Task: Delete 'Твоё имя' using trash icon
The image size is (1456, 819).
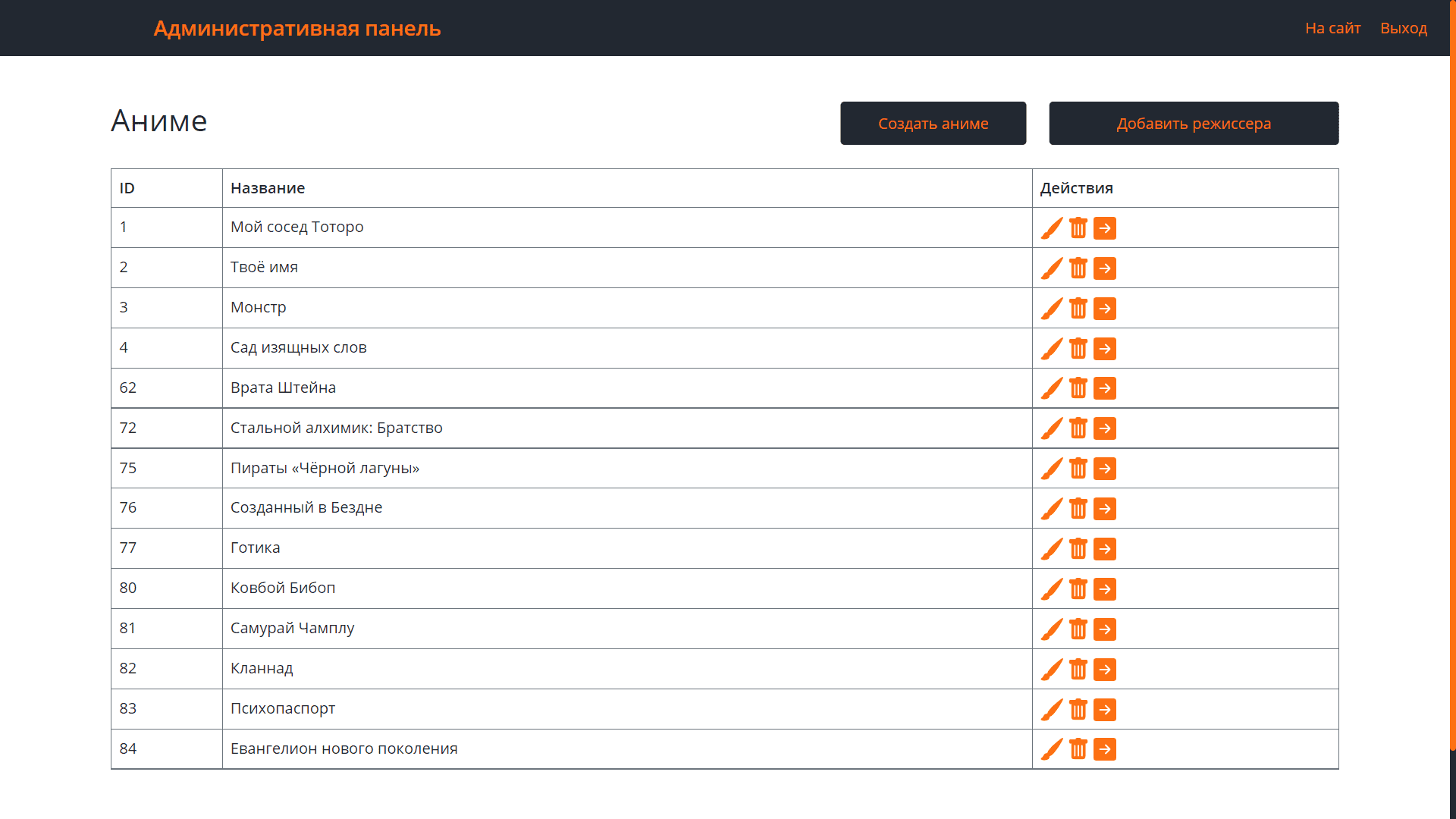Action: click(x=1078, y=268)
